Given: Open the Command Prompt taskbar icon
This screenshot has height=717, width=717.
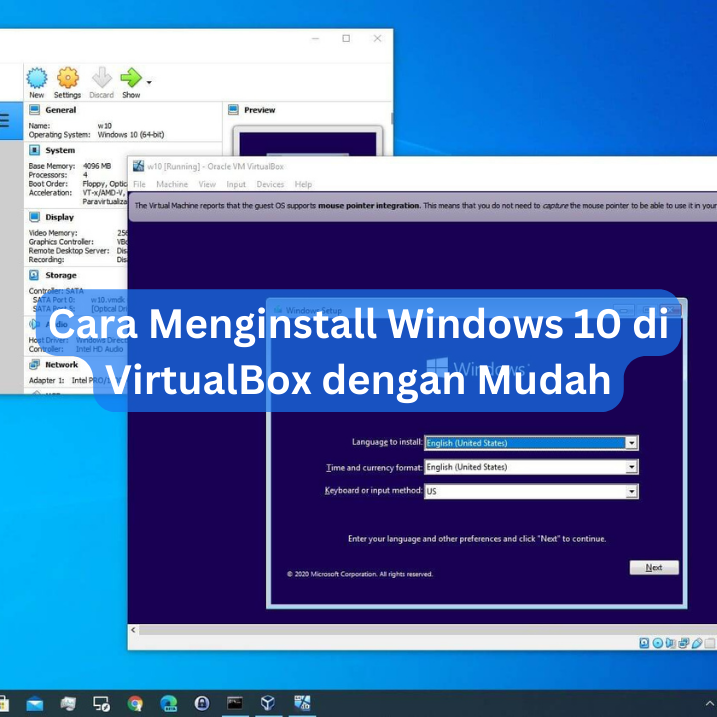Looking at the screenshot, I should (x=235, y=703).
